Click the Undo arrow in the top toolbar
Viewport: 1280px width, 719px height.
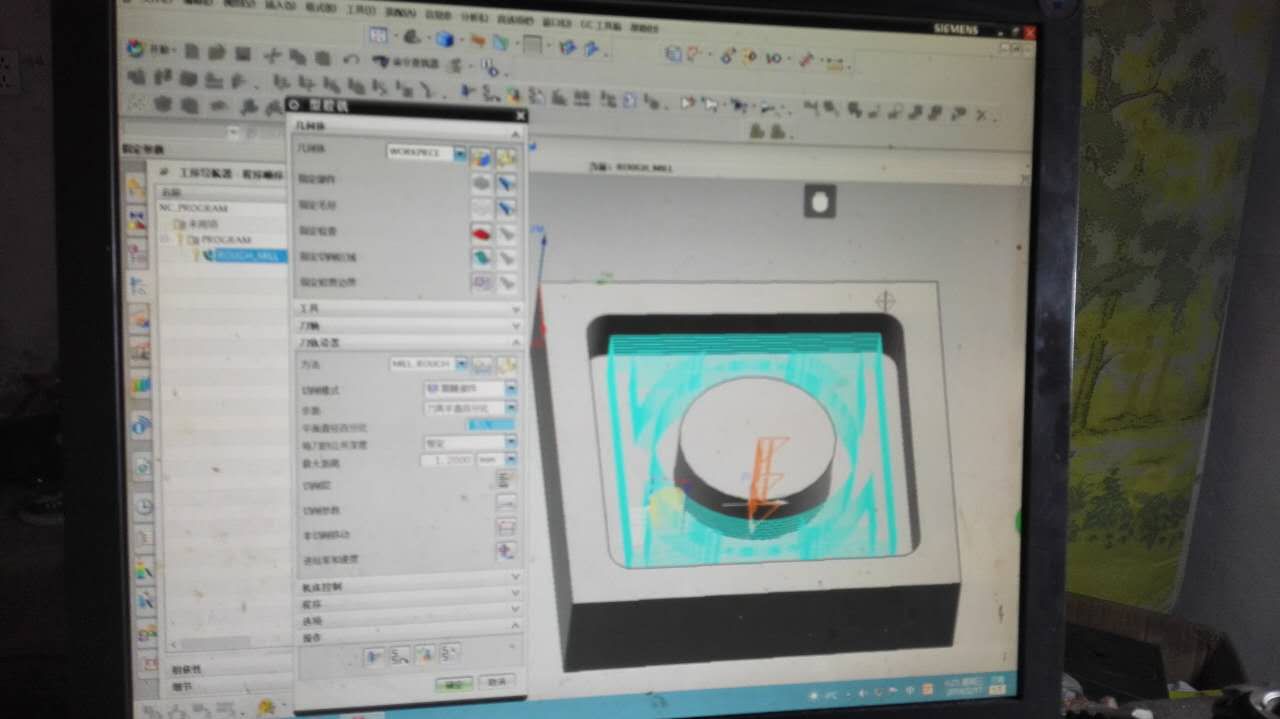click(350, 60)
